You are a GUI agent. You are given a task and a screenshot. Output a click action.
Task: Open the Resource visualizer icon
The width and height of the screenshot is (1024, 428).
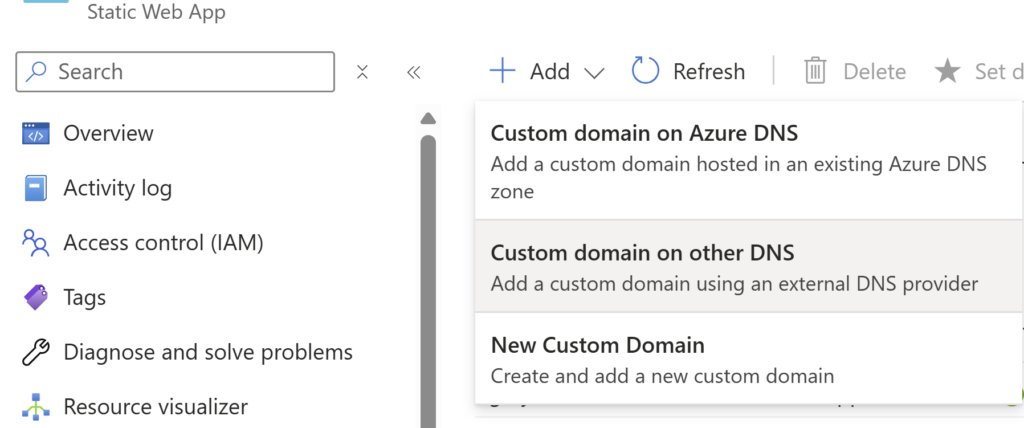tap(35, 407)
